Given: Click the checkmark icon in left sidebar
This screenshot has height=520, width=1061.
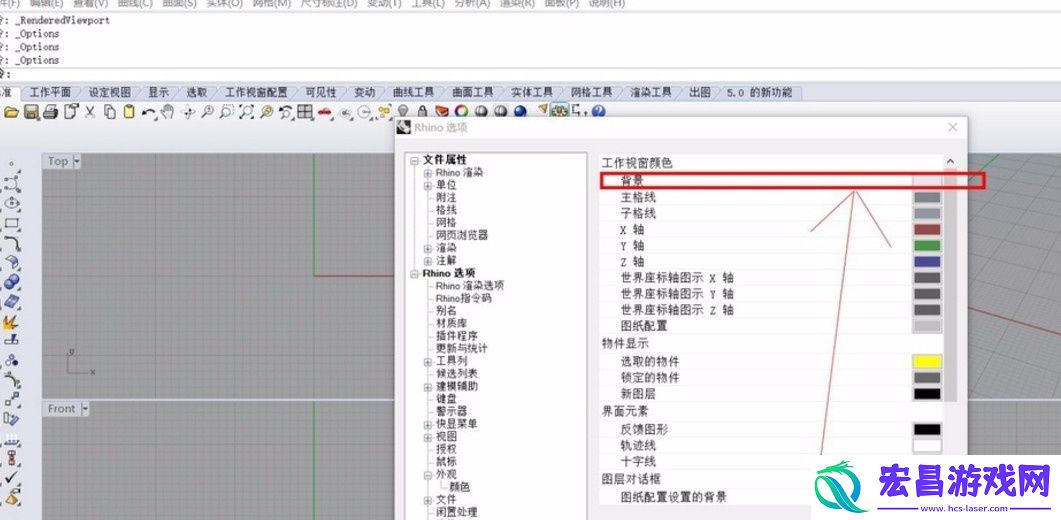Looking at the screenshot, I should [x=12, y=479].
